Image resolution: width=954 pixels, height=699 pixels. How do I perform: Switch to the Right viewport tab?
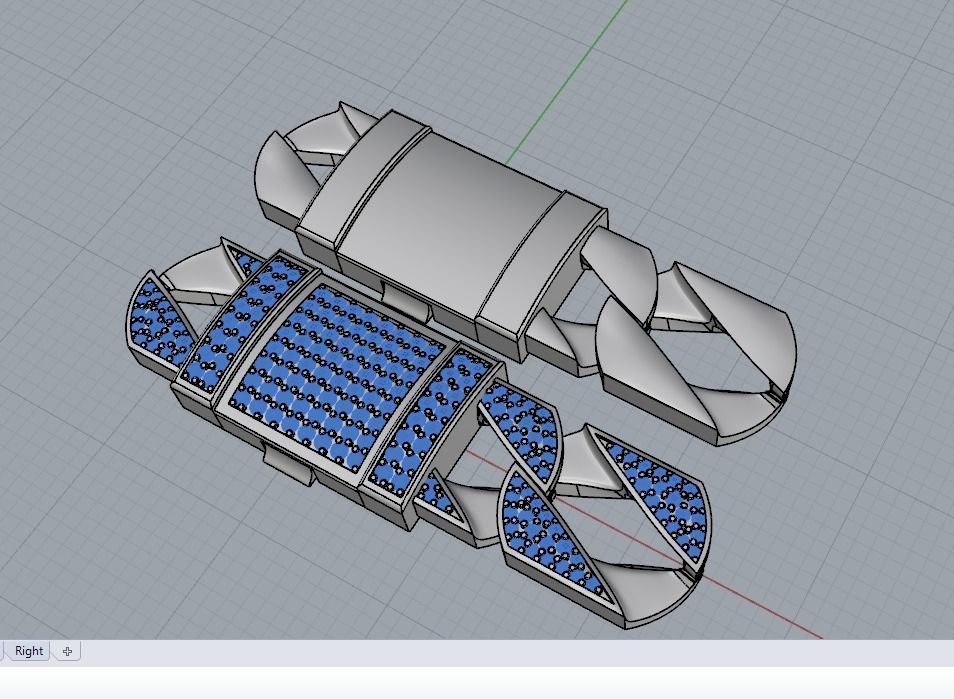tap(29, 651)
